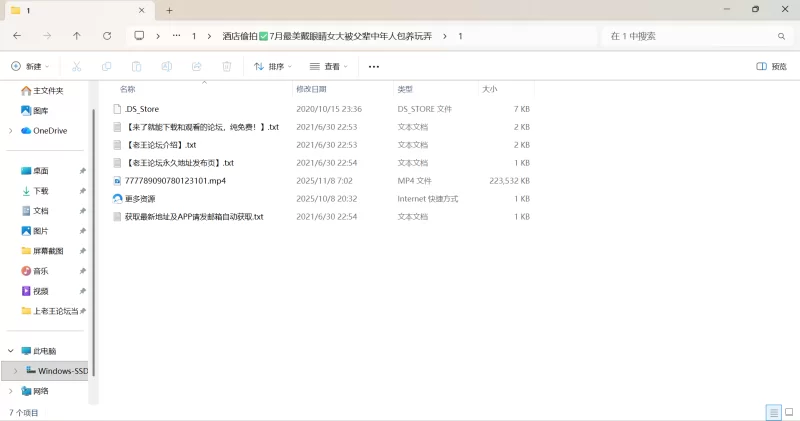Image resolution: width=800 pixels, height=421 pixels.
Task: Open the three-dot more options menu
Action: pos(374,67)
